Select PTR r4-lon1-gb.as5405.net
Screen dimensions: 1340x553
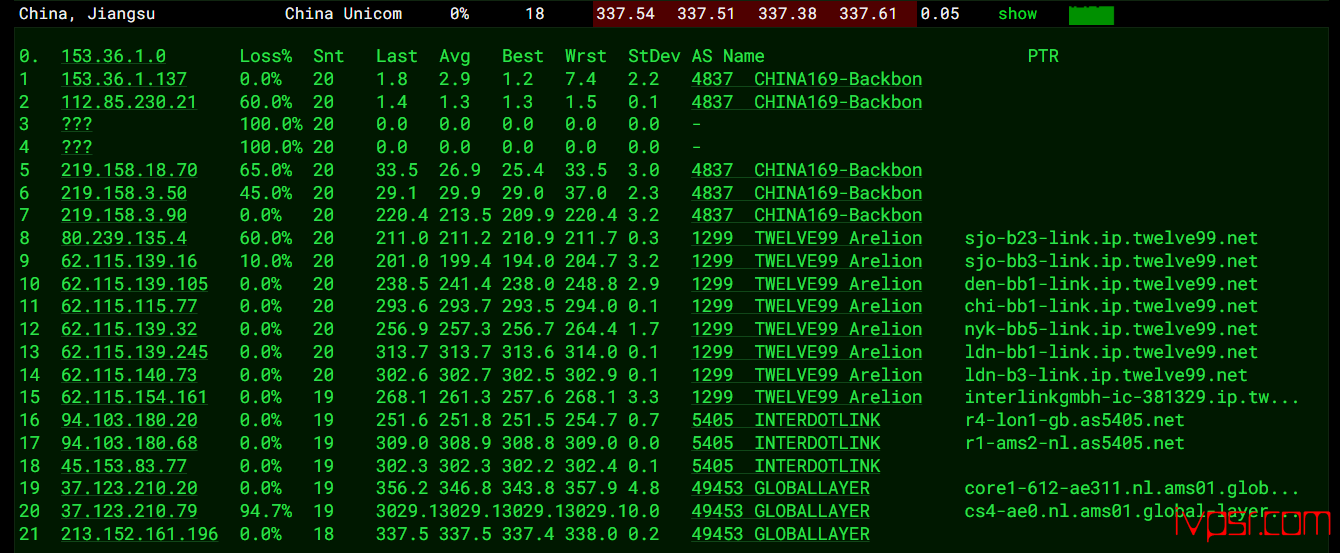tap(1074, 420)
